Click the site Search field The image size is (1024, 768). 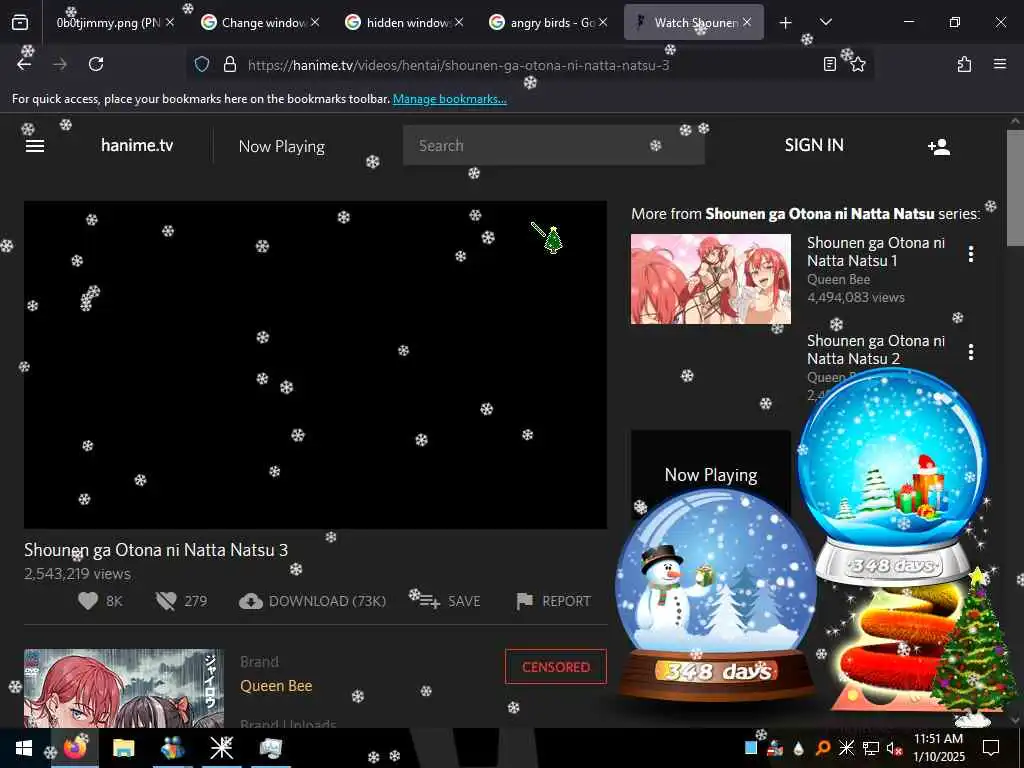553,145
